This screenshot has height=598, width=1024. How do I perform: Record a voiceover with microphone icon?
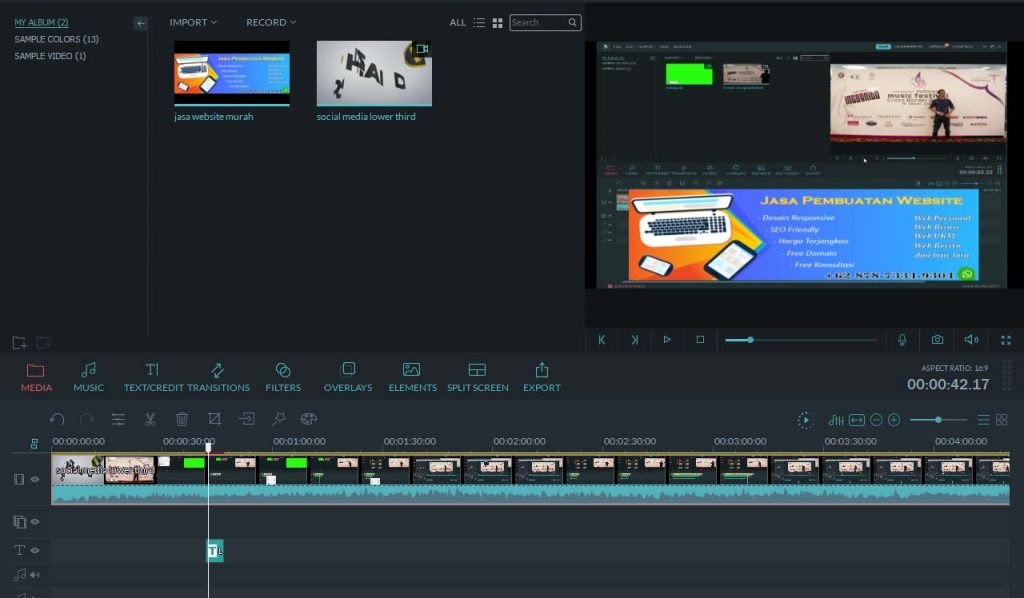(902, 339)
